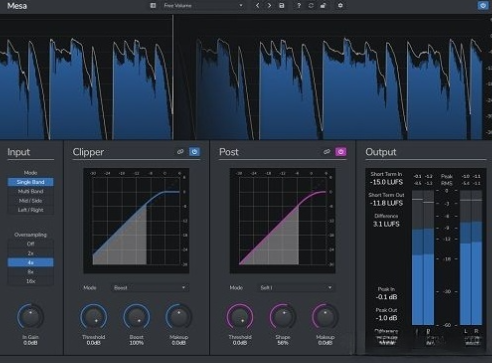Screen dimensions: 492x363
Task: Toggle the Post section power button
Action: (341, 152)
